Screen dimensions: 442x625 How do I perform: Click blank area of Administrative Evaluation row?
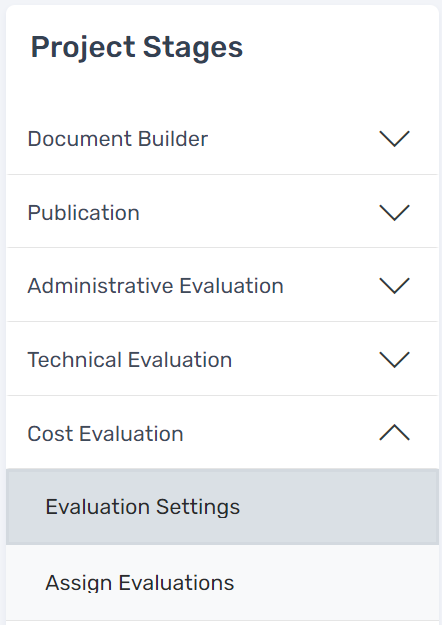(331, 286)
